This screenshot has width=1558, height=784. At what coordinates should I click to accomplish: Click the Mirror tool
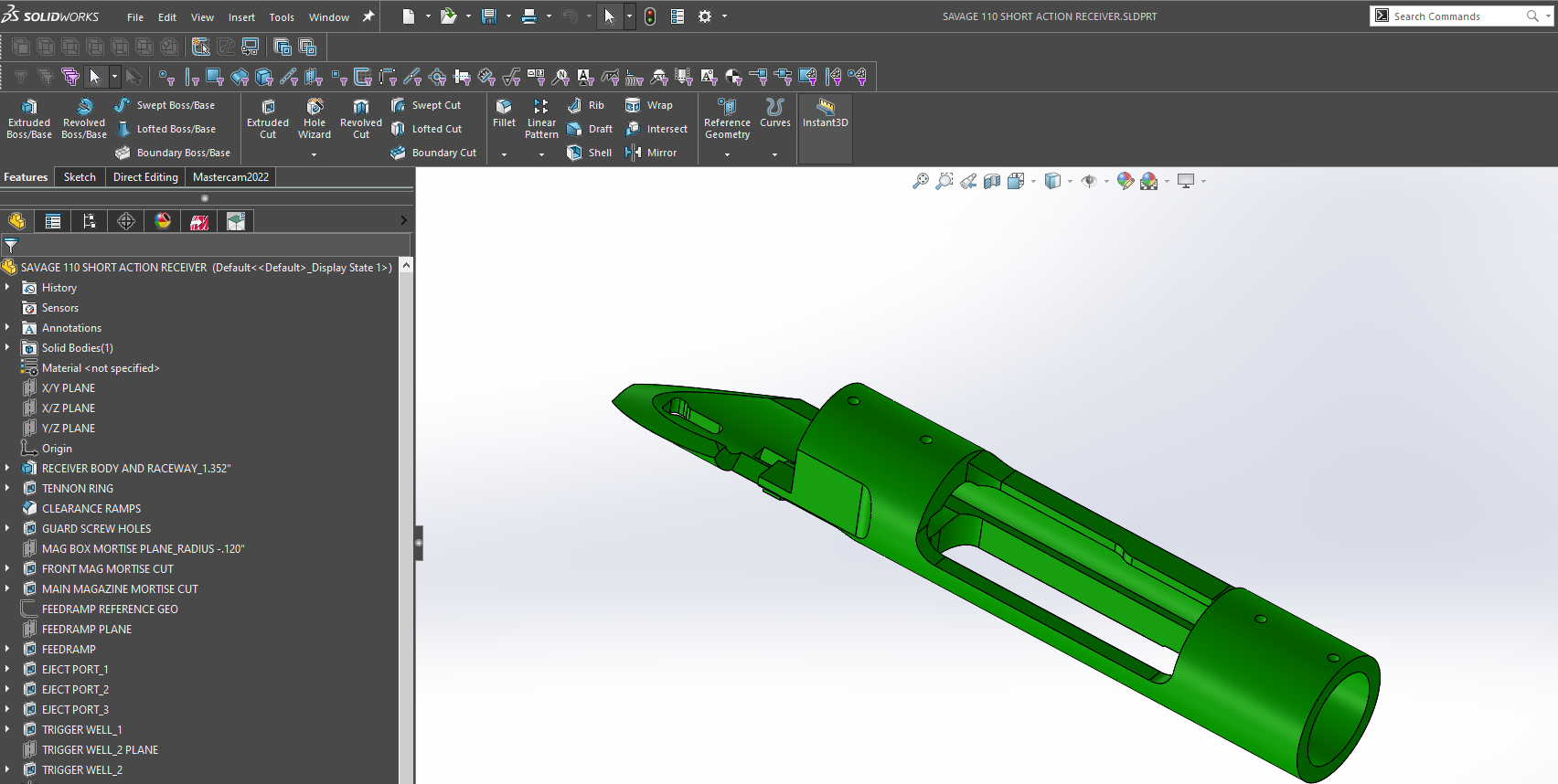[x=651, y=153]
